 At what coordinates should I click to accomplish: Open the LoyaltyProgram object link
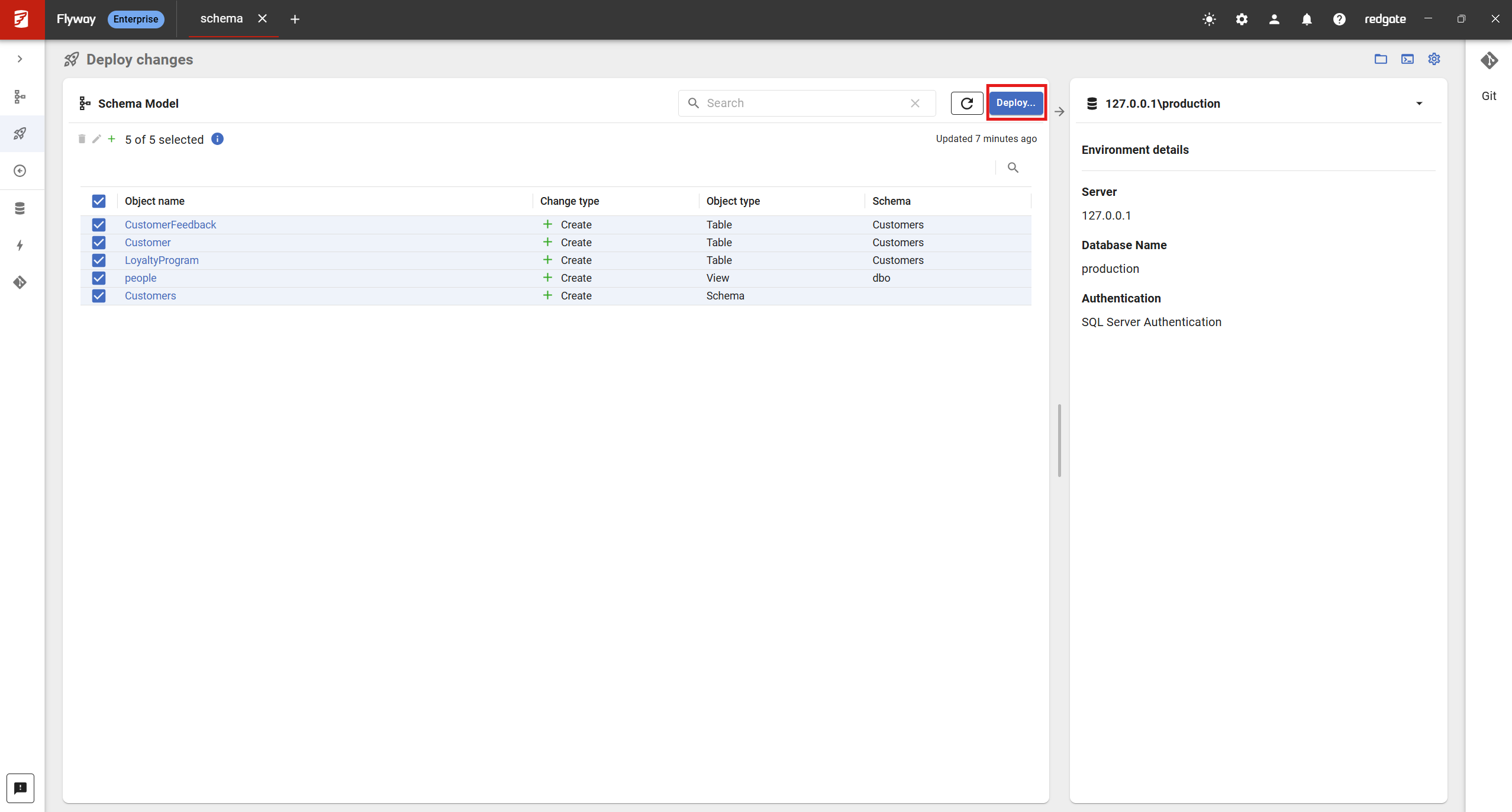(x=162, y=260)
